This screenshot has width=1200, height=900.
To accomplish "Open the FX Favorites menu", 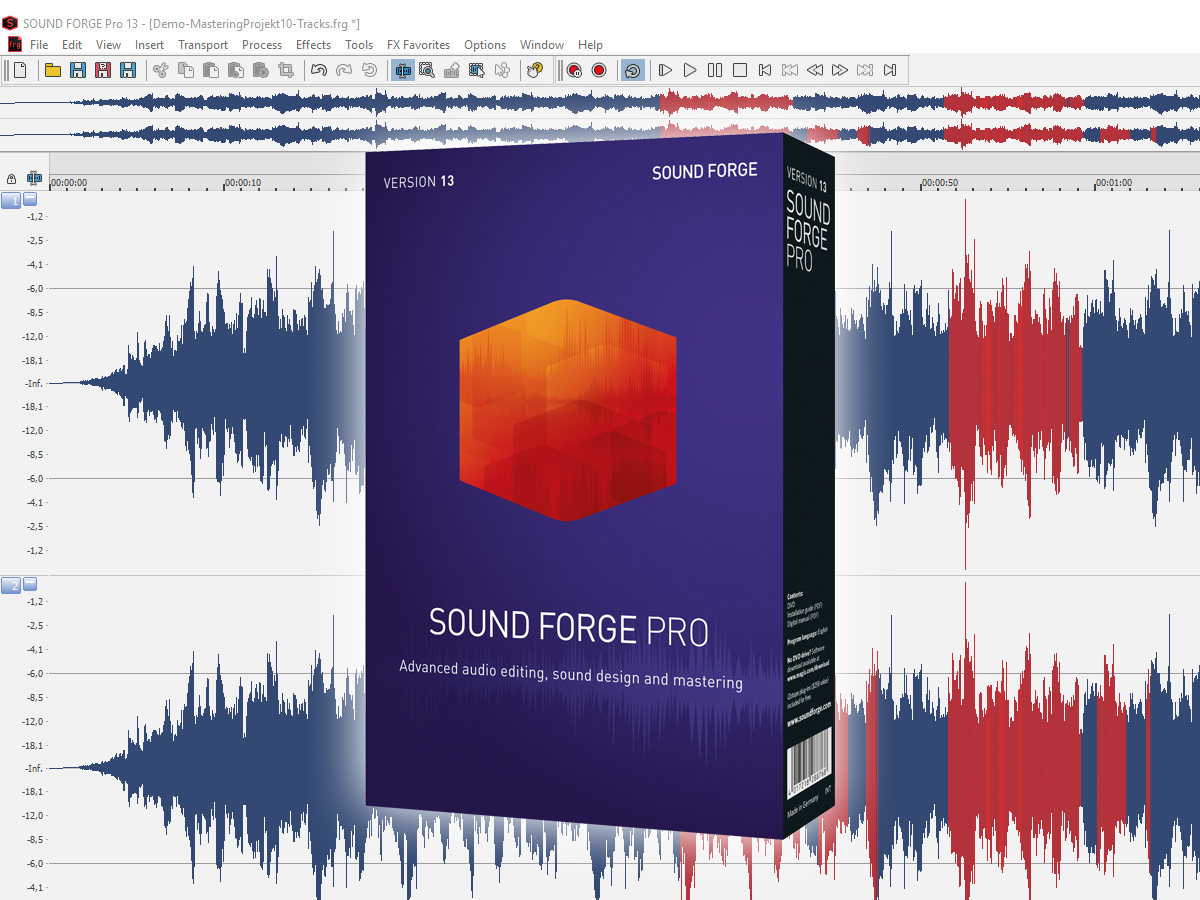I will coord(418,44).
